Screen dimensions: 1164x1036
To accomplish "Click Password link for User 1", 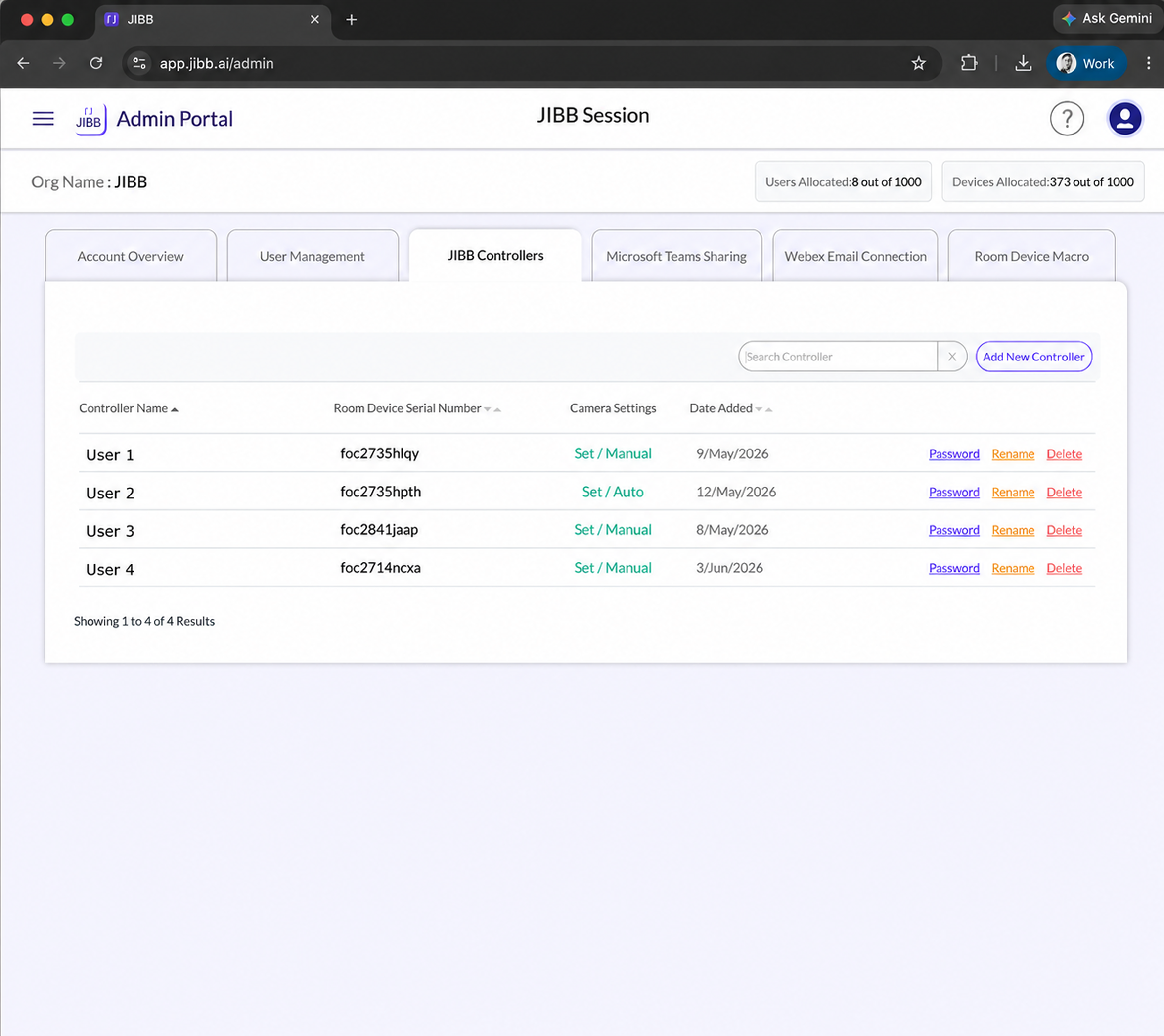I will [x=954, y=454].
